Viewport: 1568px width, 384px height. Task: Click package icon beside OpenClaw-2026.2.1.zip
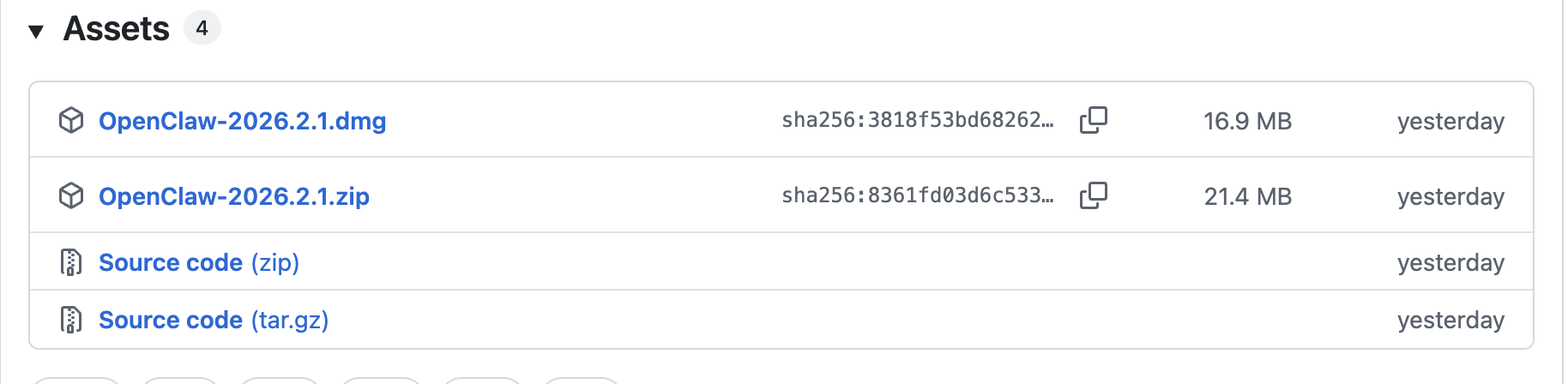tap(71, 196)
